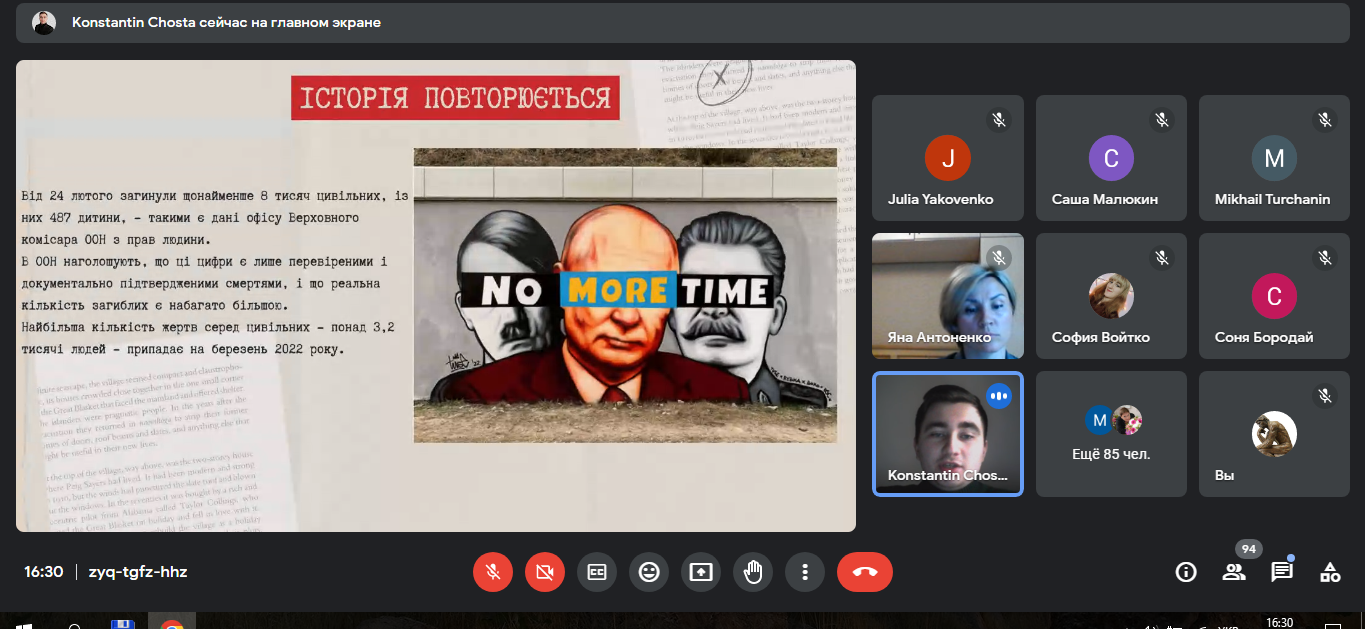The image size is (1365, 629).
Task: Select the meeting code zyq-tgfz-hhz
Action: [138, 572]
